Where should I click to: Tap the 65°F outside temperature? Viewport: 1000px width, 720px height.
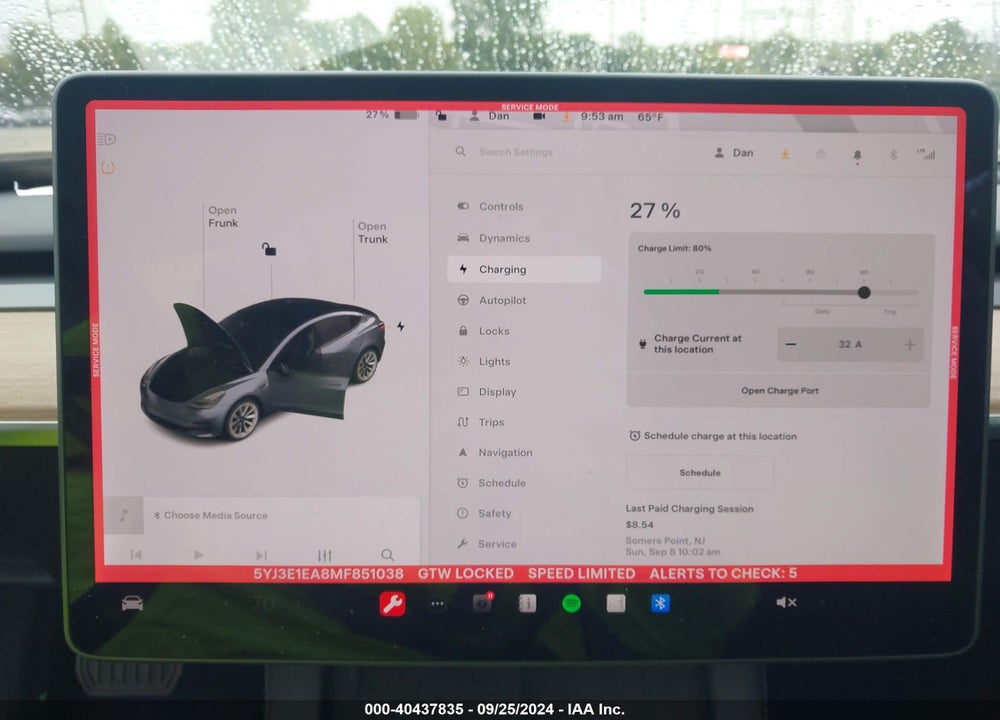(x=650, y=117)
